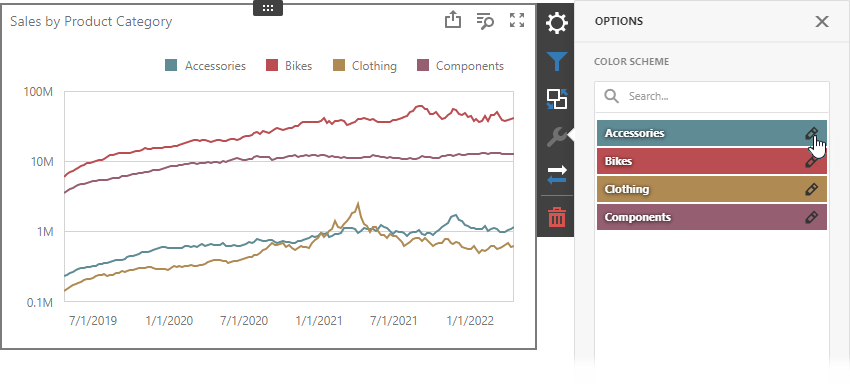
Task: Close the Options panel
Action: tap(822, 21)
